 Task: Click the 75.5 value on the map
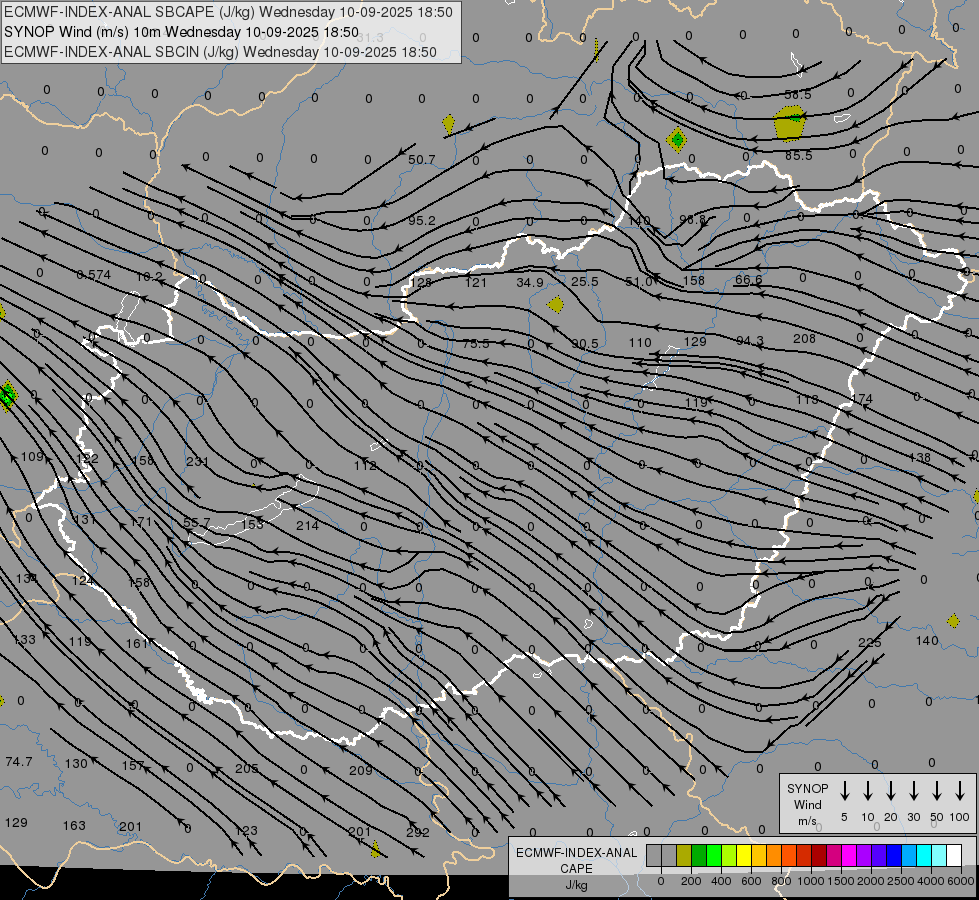pyautogui.click(x=476, y=344)
